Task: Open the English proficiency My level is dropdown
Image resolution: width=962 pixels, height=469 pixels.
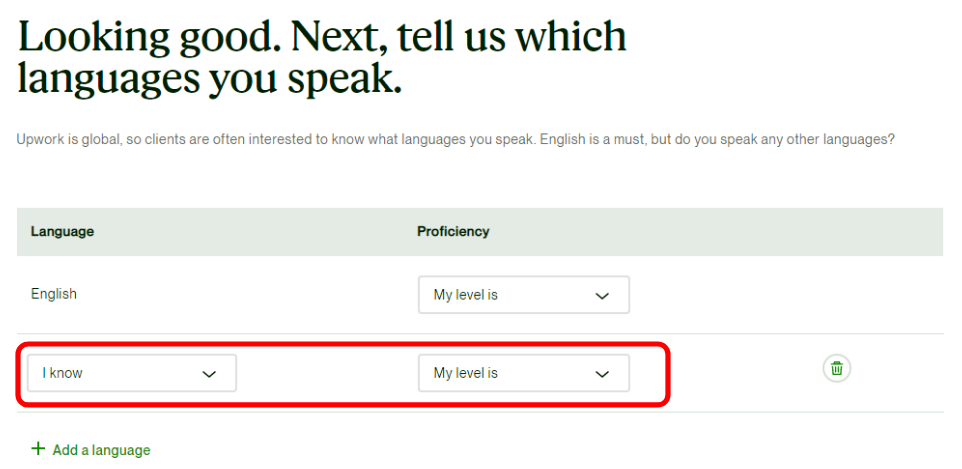Action: tap(524, 295)
